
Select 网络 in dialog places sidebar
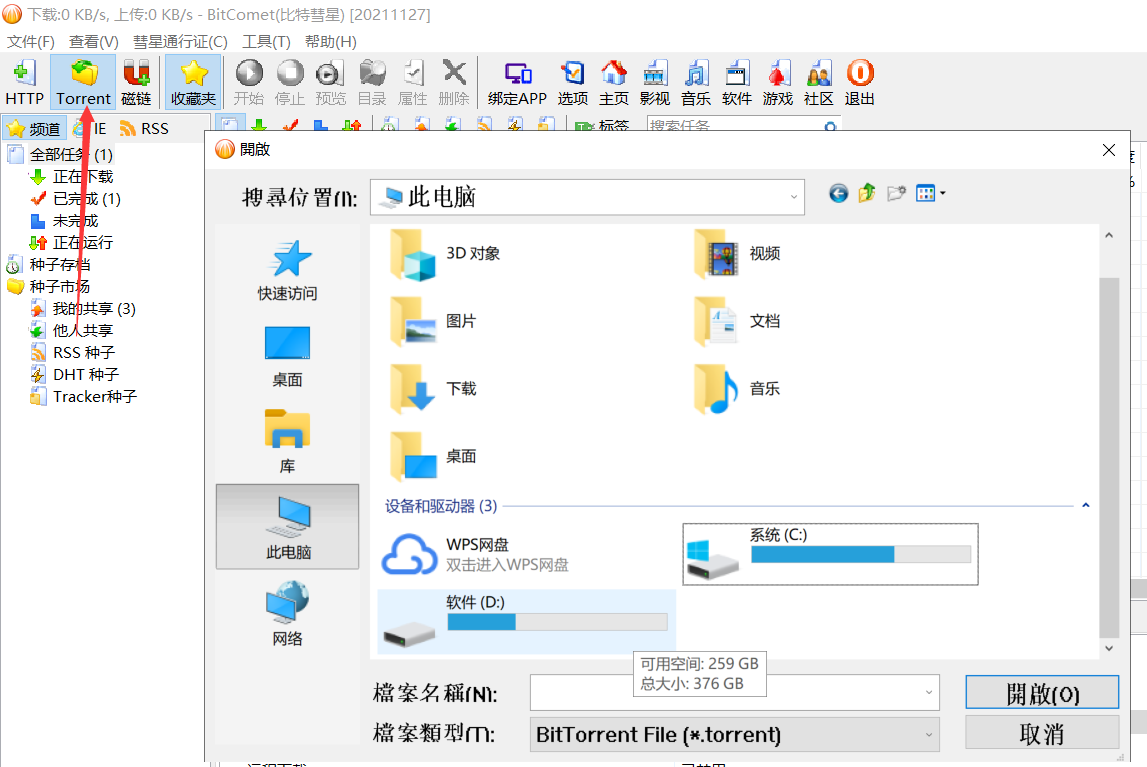(x=287, y=613)
